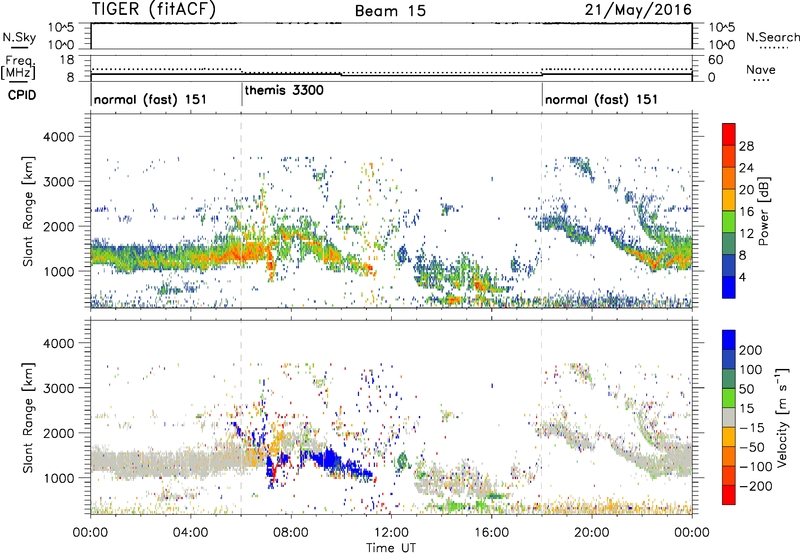Select the Velocity [m s-1] colorbar title
The image size is (800, 554).
(782, 417)
